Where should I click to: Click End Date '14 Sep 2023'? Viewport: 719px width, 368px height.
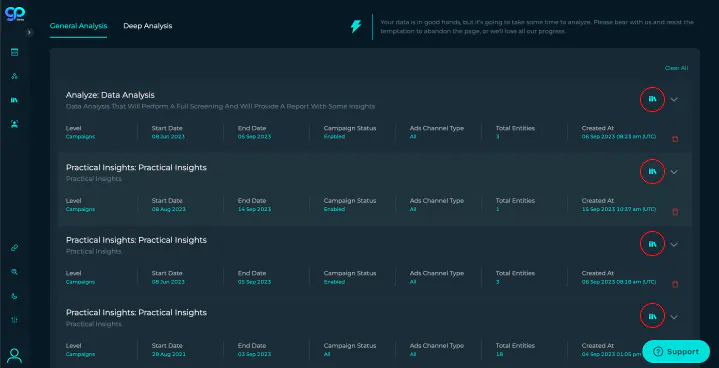click(254, 209)
